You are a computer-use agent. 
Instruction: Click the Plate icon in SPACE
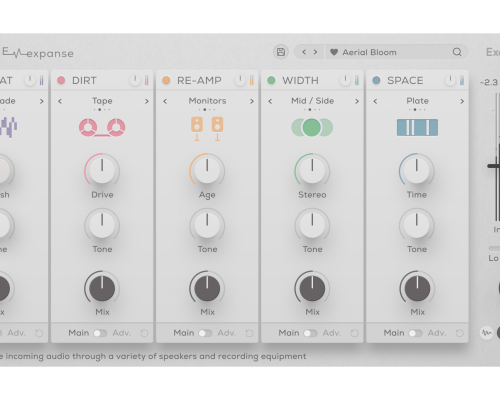point(417,127)
